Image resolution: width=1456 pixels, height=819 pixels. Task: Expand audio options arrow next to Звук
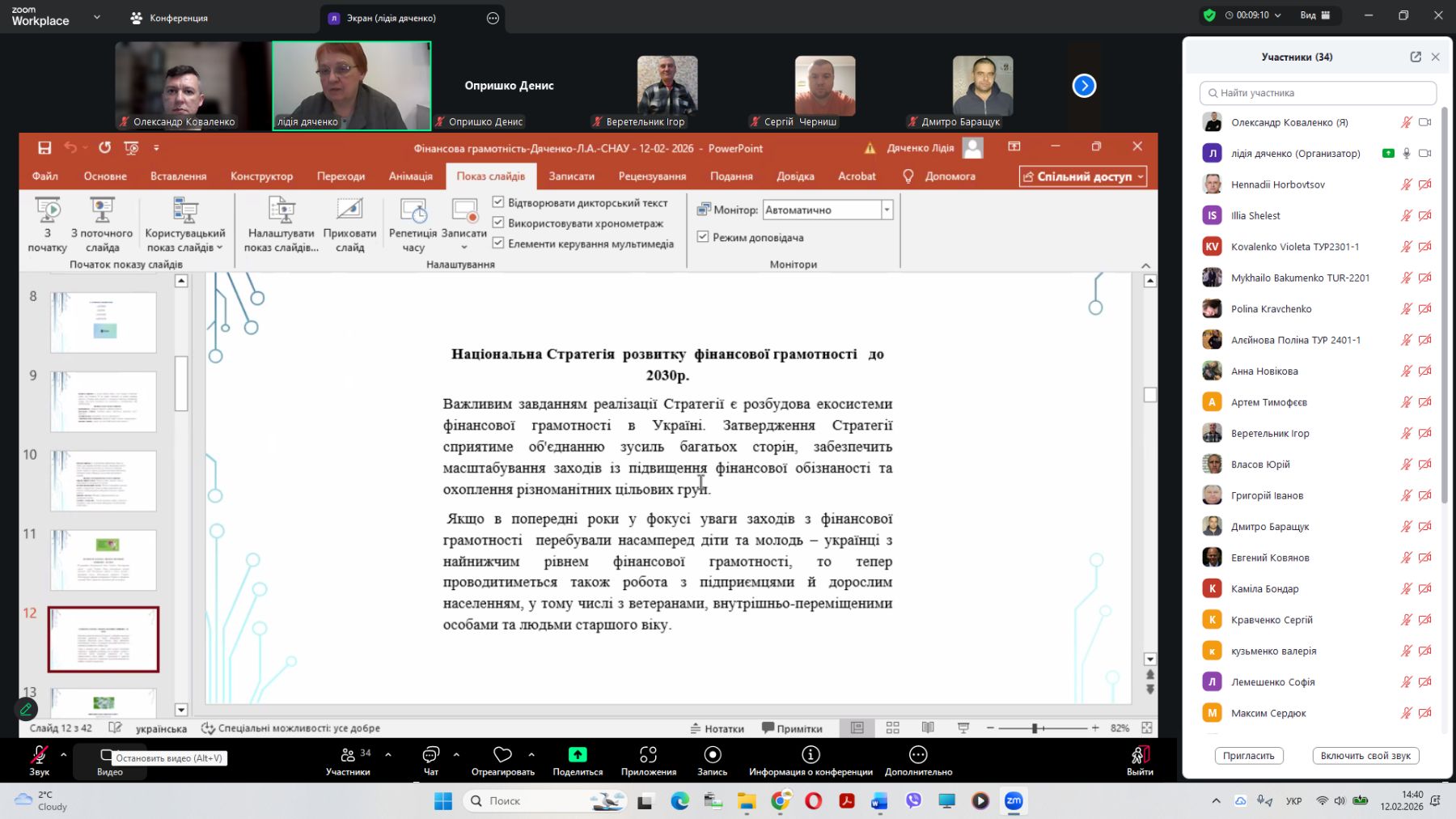click(63, 754)
